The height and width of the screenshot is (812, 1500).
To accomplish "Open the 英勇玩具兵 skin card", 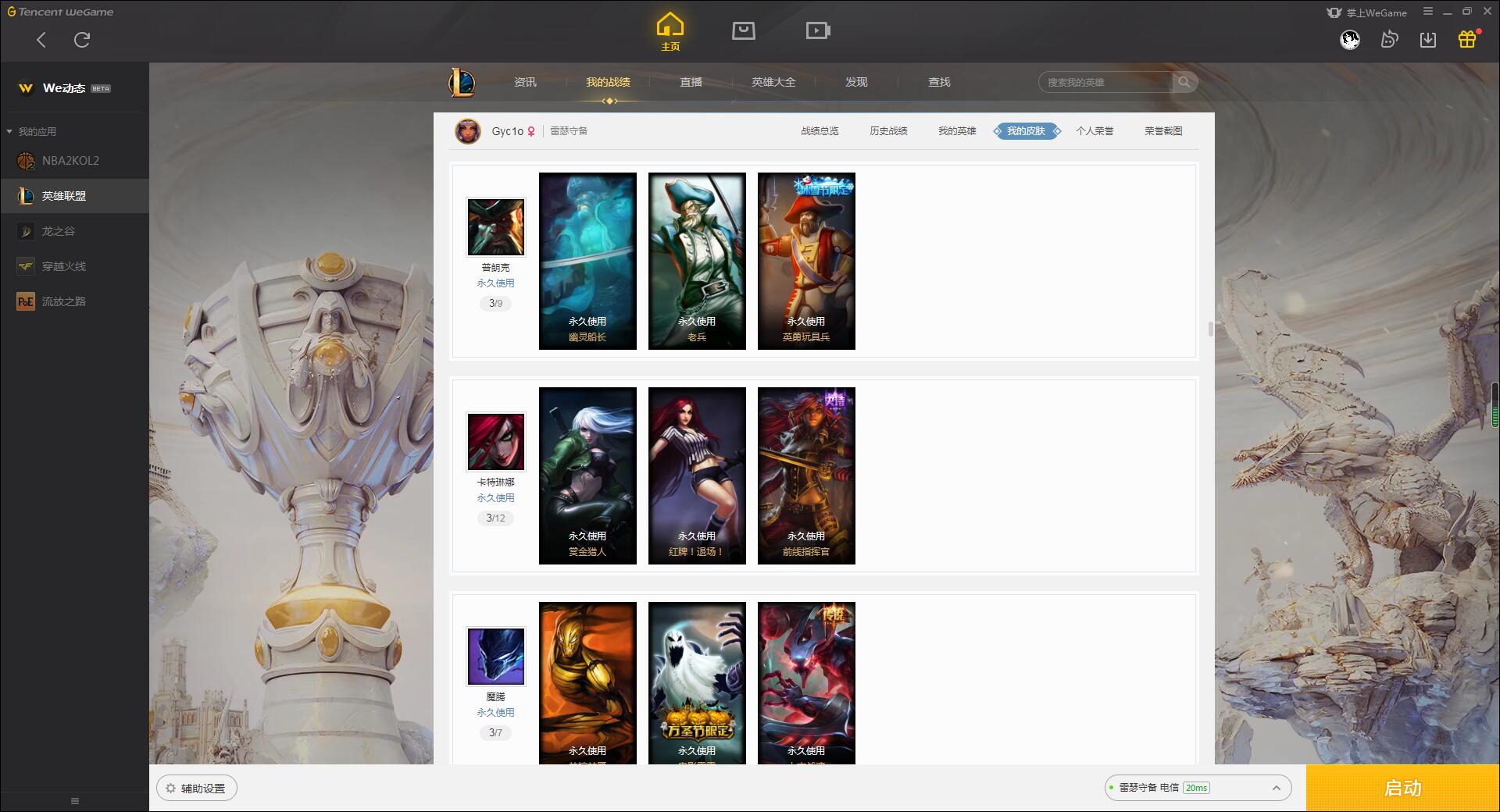I will click(806, 261).
